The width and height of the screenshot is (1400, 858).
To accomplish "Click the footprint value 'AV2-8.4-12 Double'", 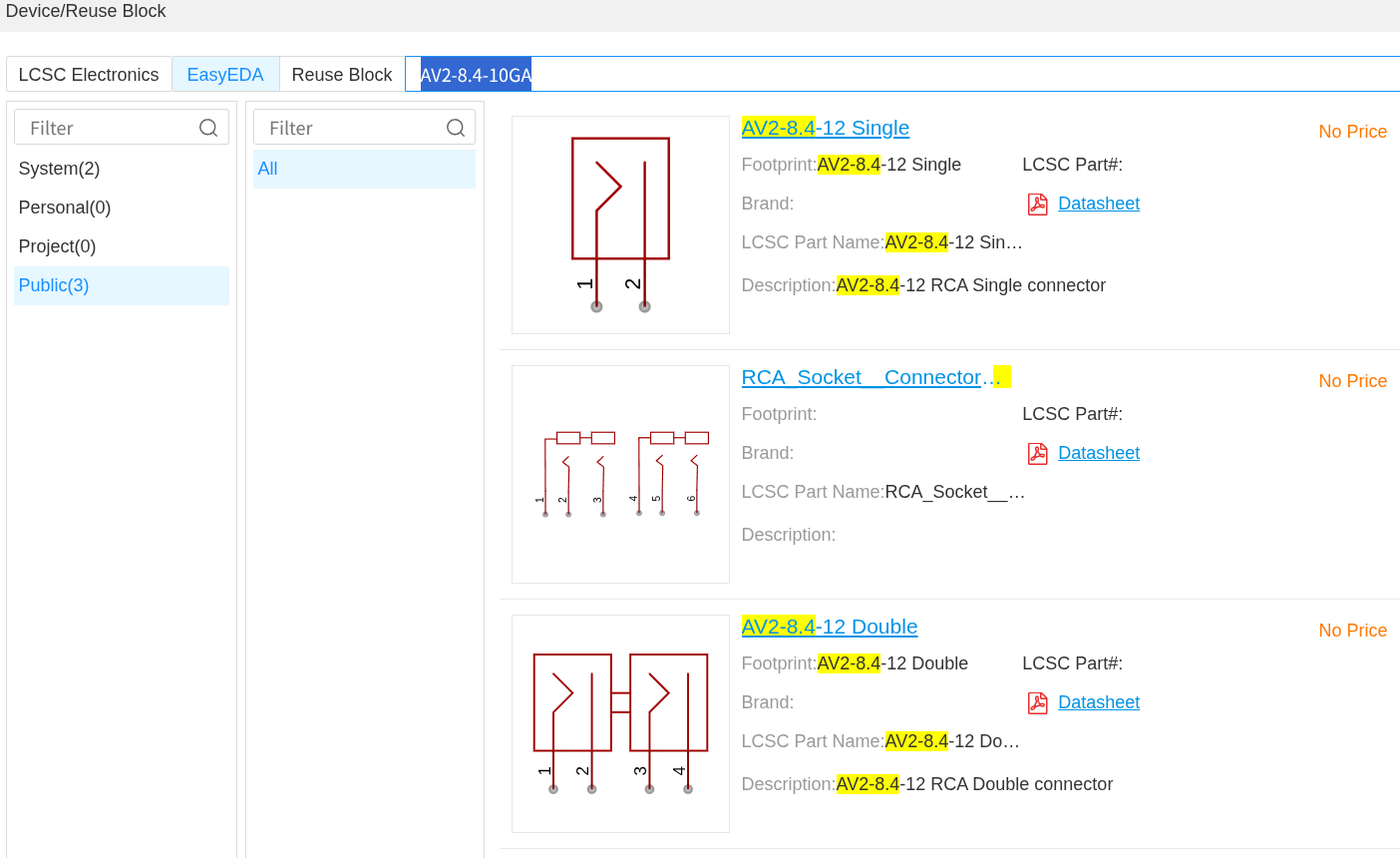I will [x=892, y=663].
